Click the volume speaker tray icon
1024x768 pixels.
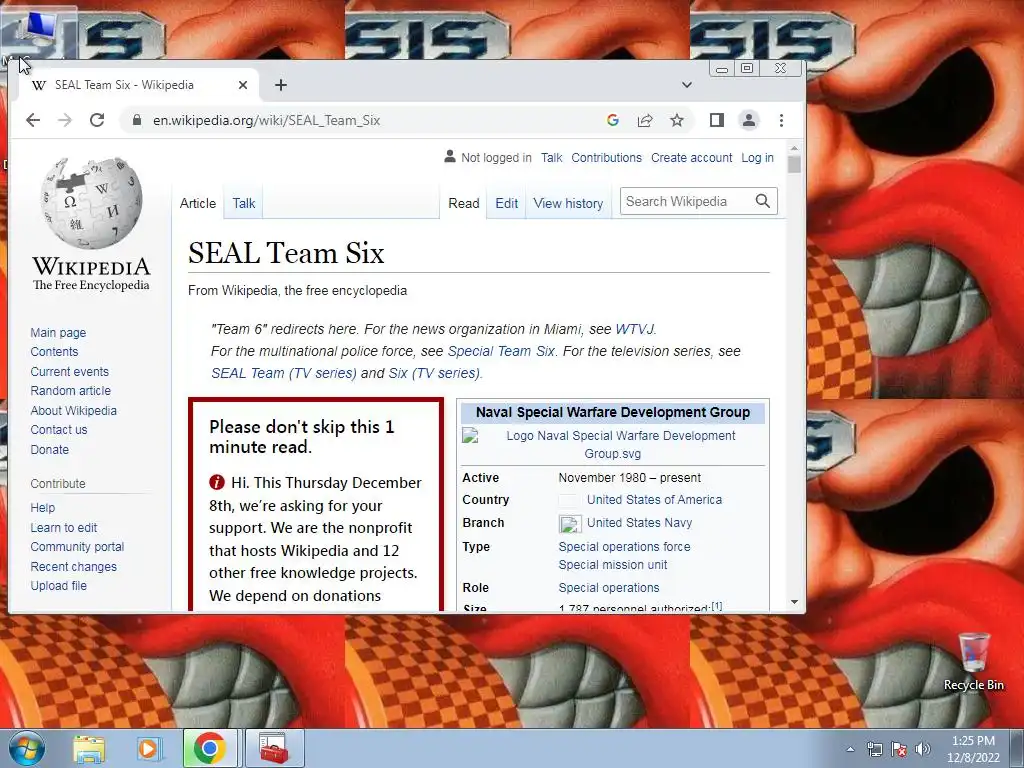coord(923,749)
